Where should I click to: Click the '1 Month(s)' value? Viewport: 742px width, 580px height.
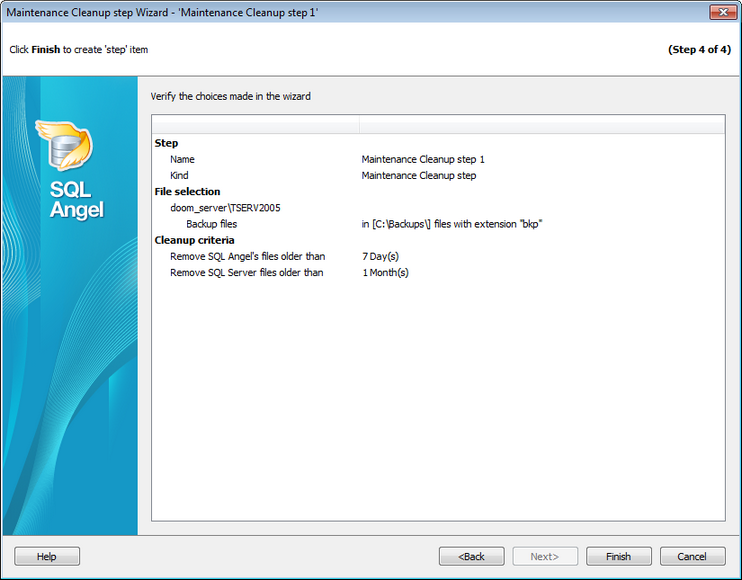[x=385, y=272]
